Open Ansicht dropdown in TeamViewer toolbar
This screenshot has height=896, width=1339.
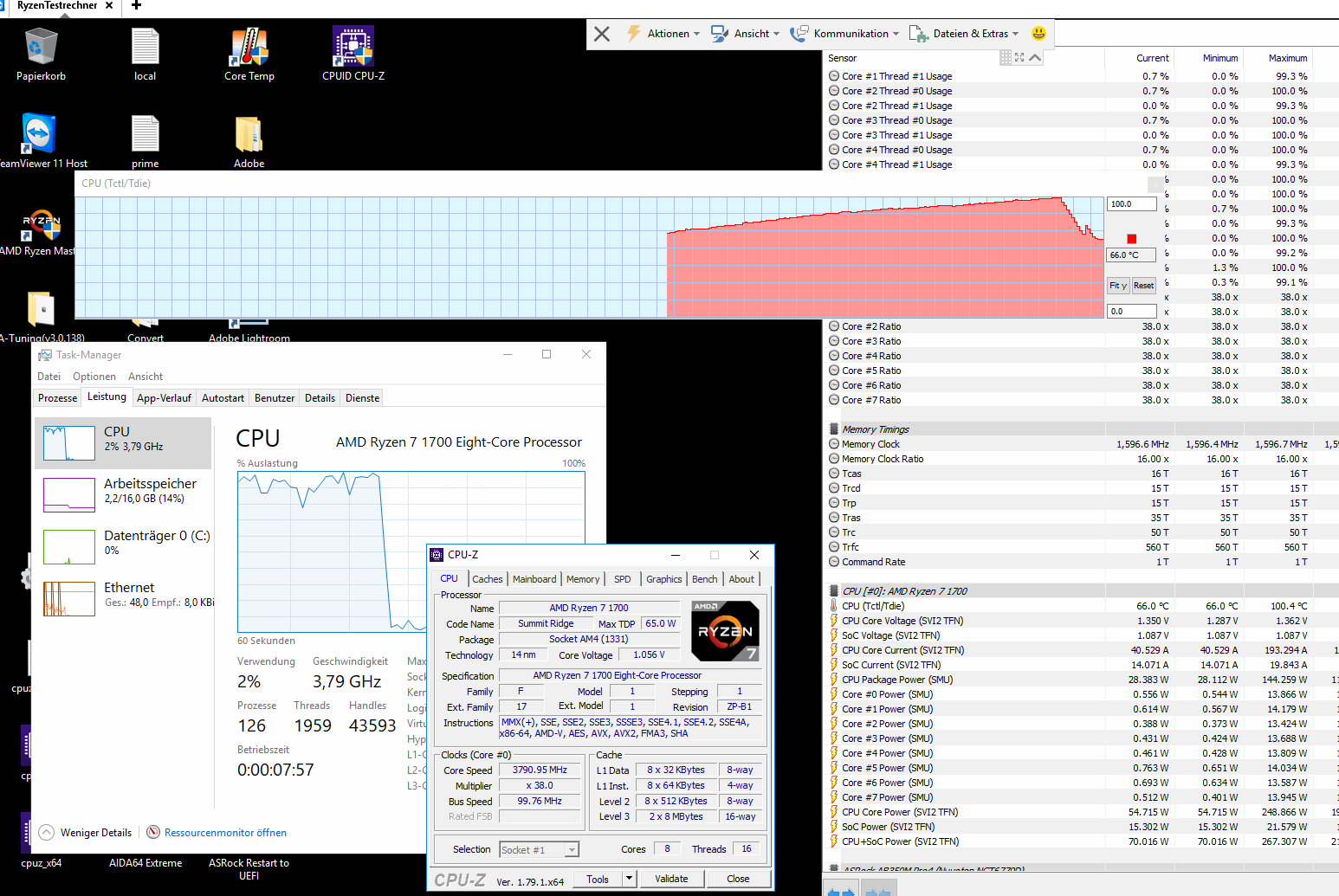coord(745,34)
